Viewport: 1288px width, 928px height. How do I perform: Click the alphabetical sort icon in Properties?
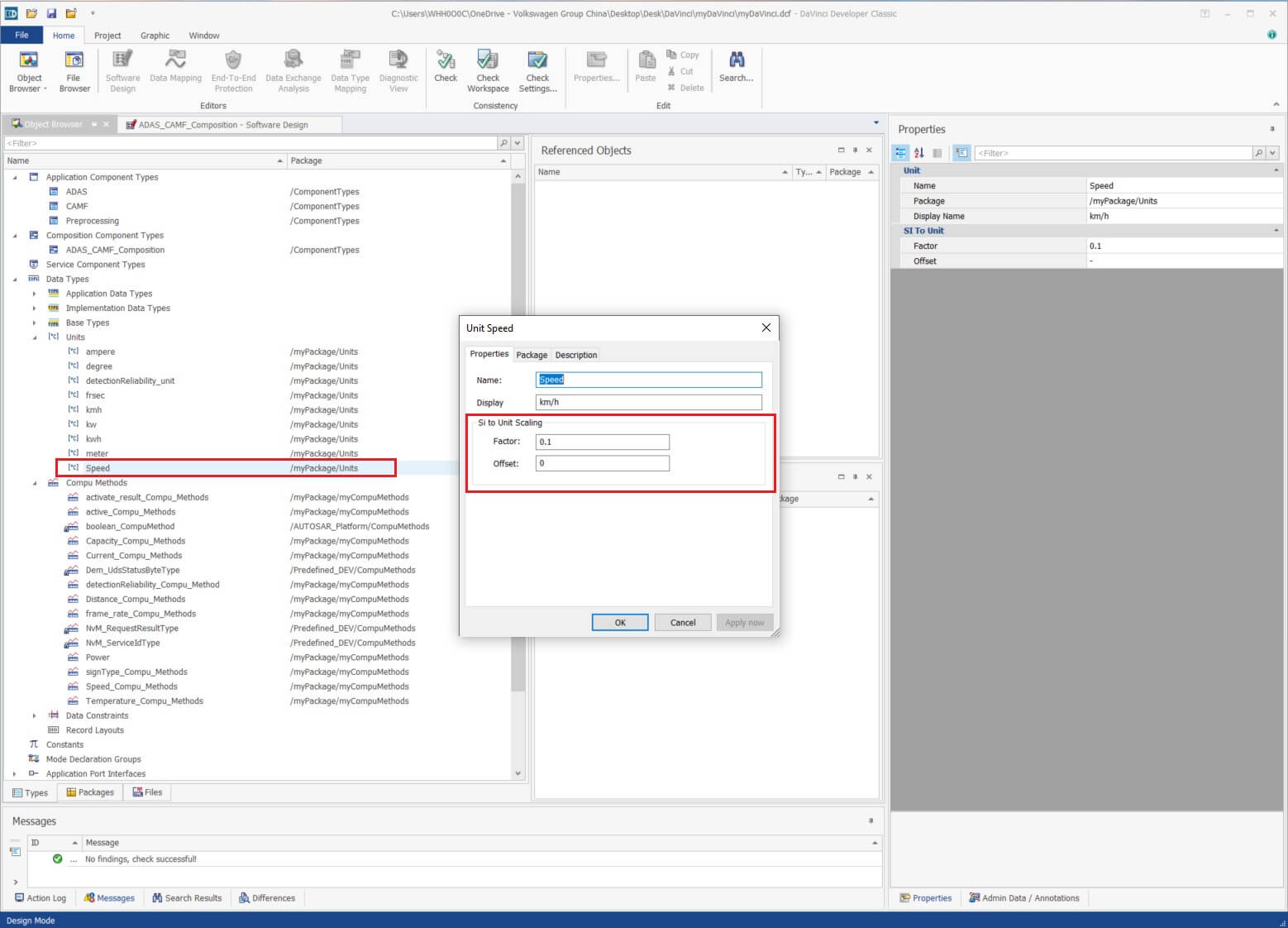918,153
